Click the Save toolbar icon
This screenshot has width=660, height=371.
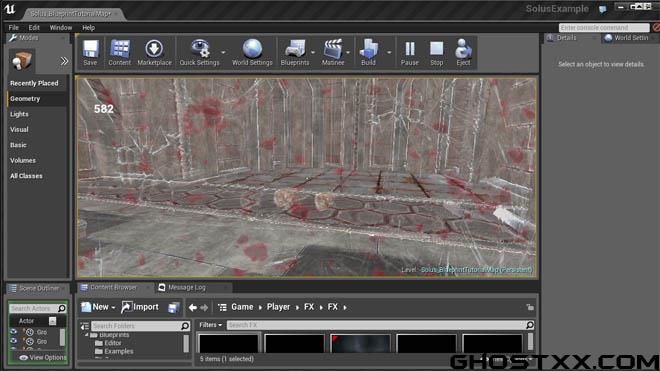[x=90, y=52]
